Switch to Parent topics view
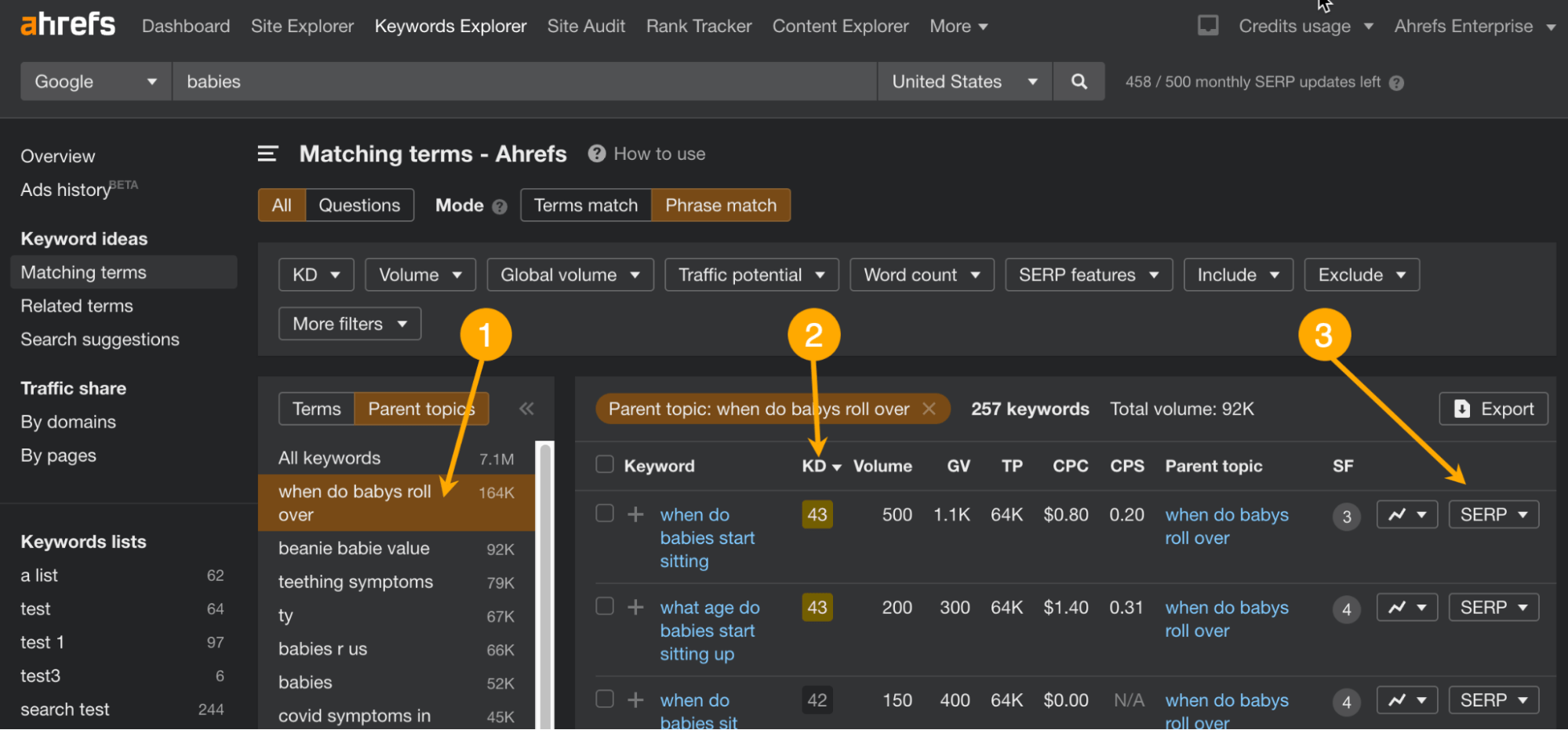1568x730 pixels. click(x=421, y=409)
